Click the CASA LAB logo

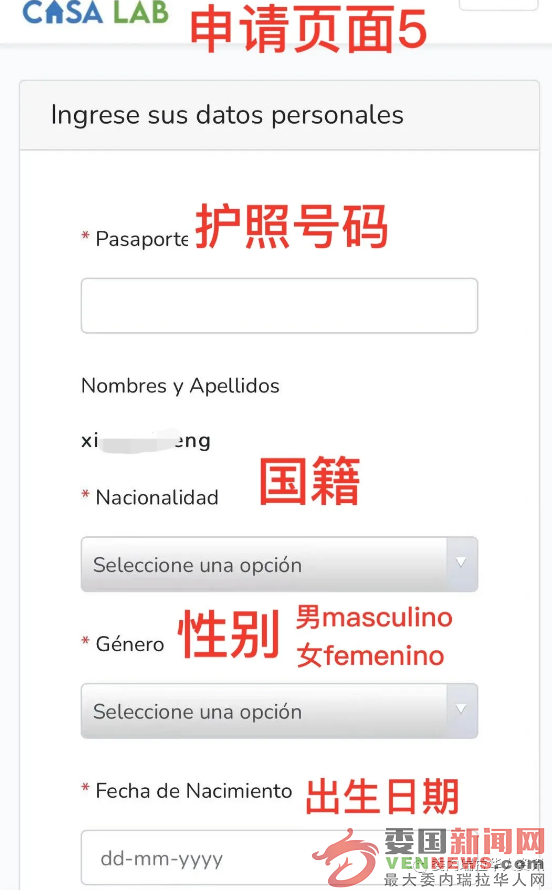tap(95, 11)
